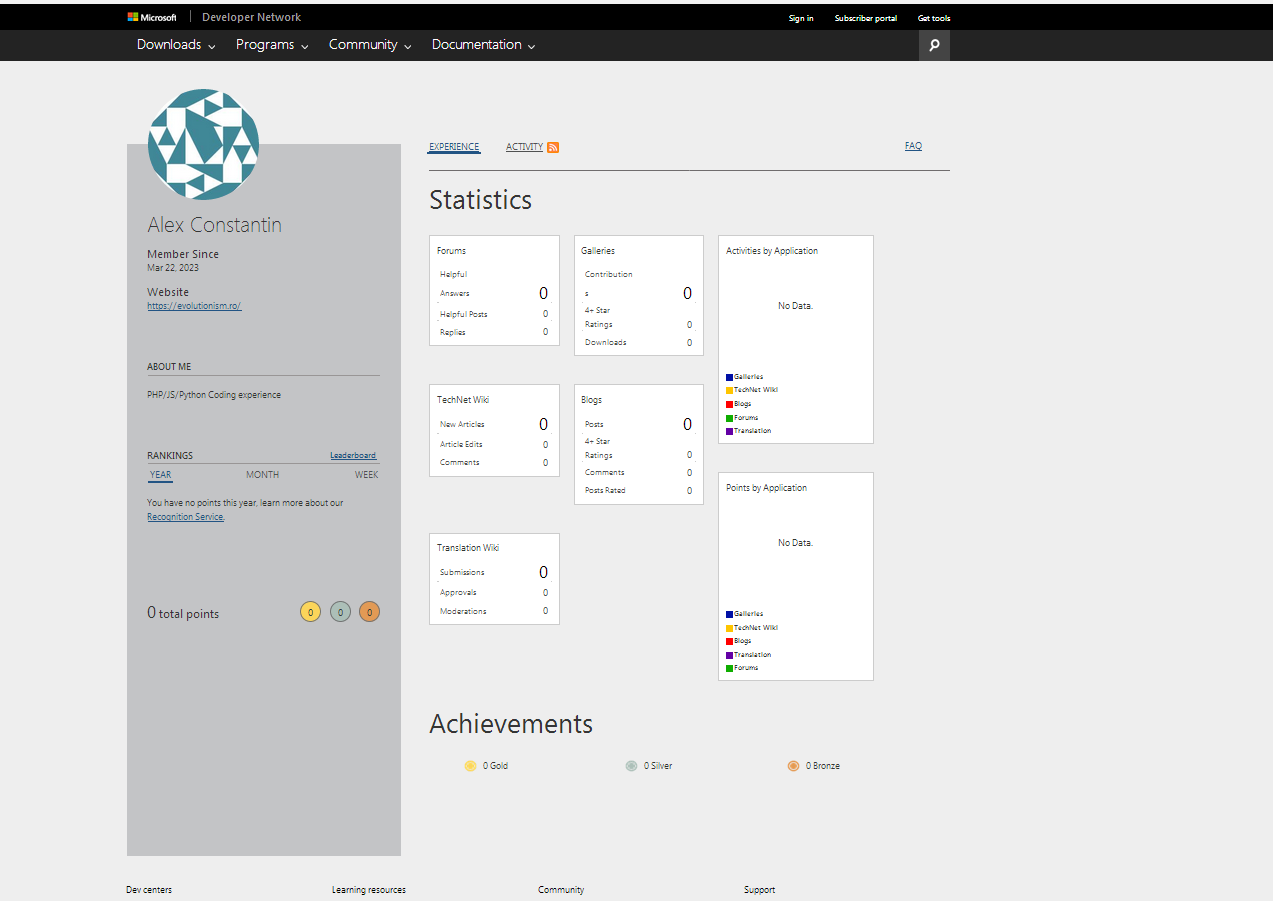Click Blogs red swatch in Activities legend

tap(730, 404)
